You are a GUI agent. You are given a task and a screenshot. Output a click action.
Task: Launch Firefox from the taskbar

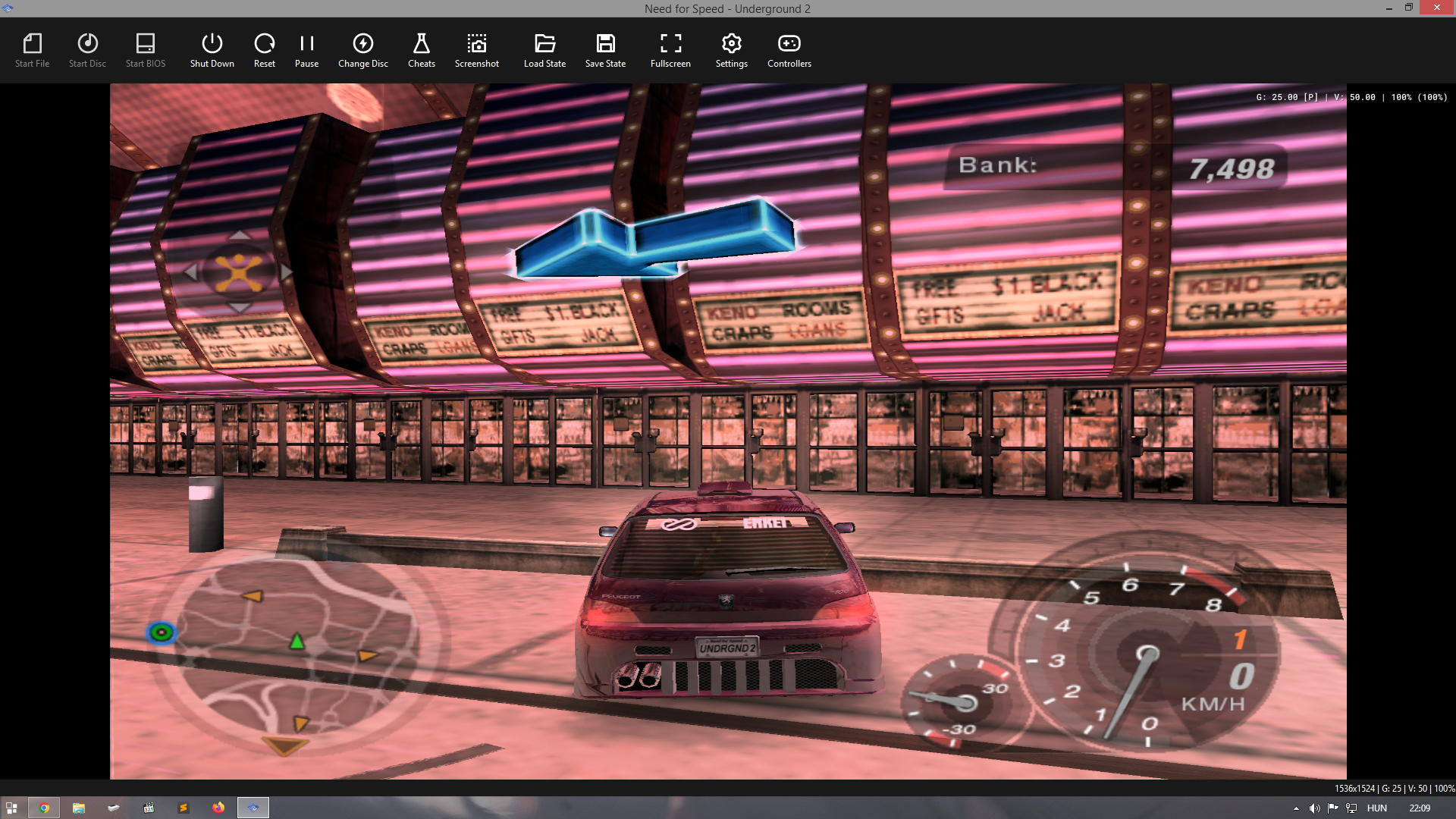point(218,807)
